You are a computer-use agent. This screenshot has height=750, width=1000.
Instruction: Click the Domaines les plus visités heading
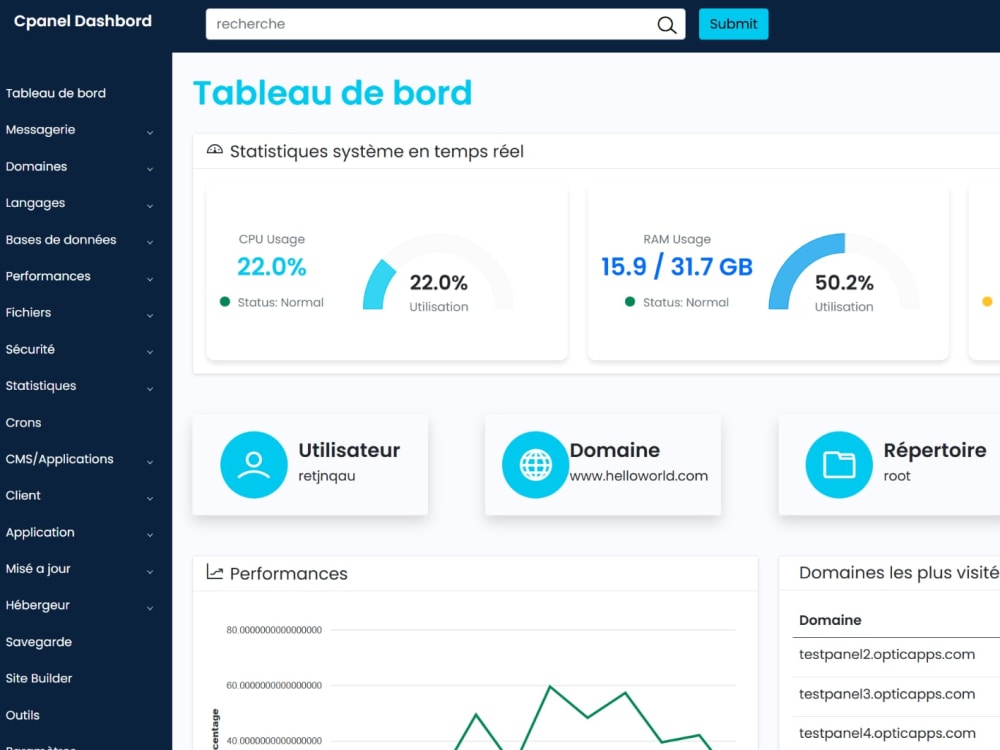point(899,573)
